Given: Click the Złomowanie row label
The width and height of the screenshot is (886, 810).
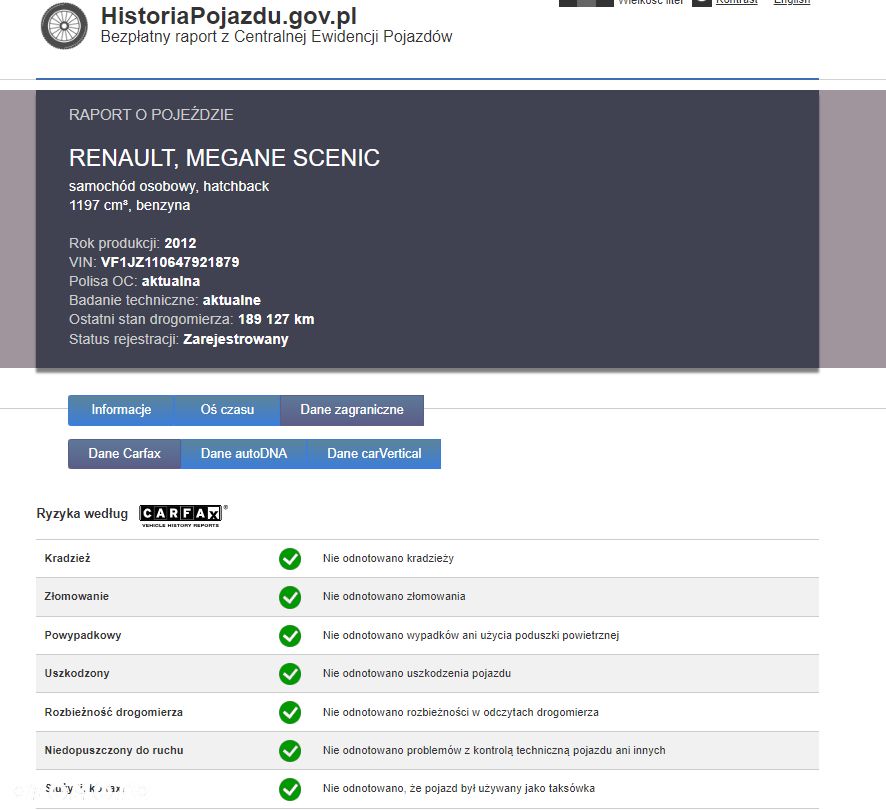Looking at the screenshot, I should point(76,596).
